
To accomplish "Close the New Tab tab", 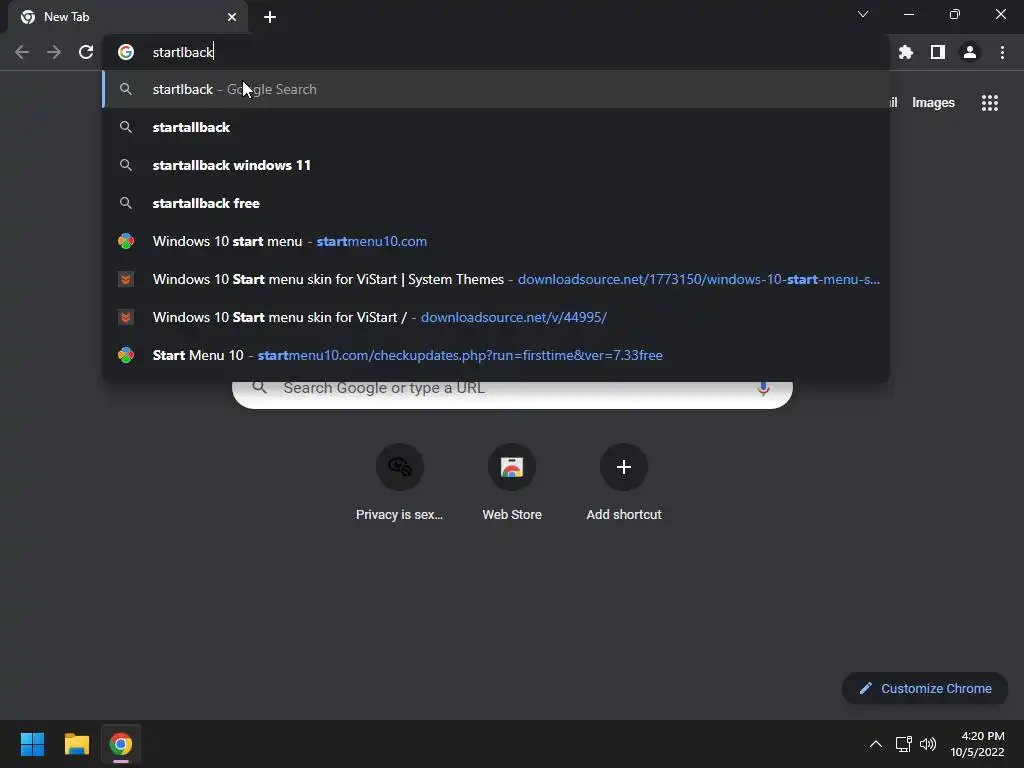I will coord(232,17).
